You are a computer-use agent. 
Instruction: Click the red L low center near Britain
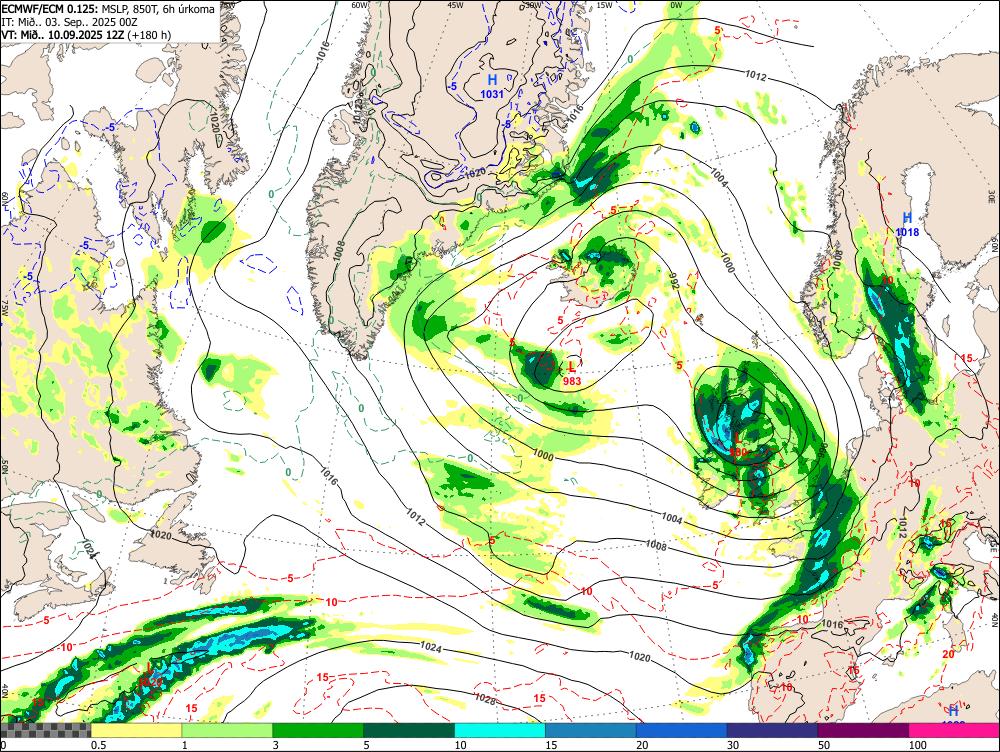pos(738,438)
